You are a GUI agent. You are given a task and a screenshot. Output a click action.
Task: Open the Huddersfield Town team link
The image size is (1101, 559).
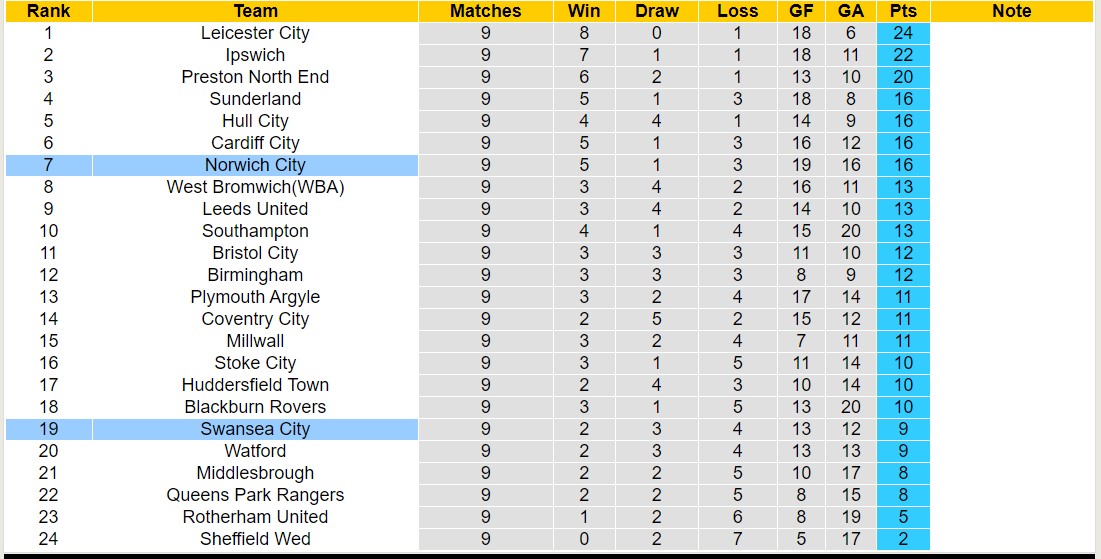(255, 385)
